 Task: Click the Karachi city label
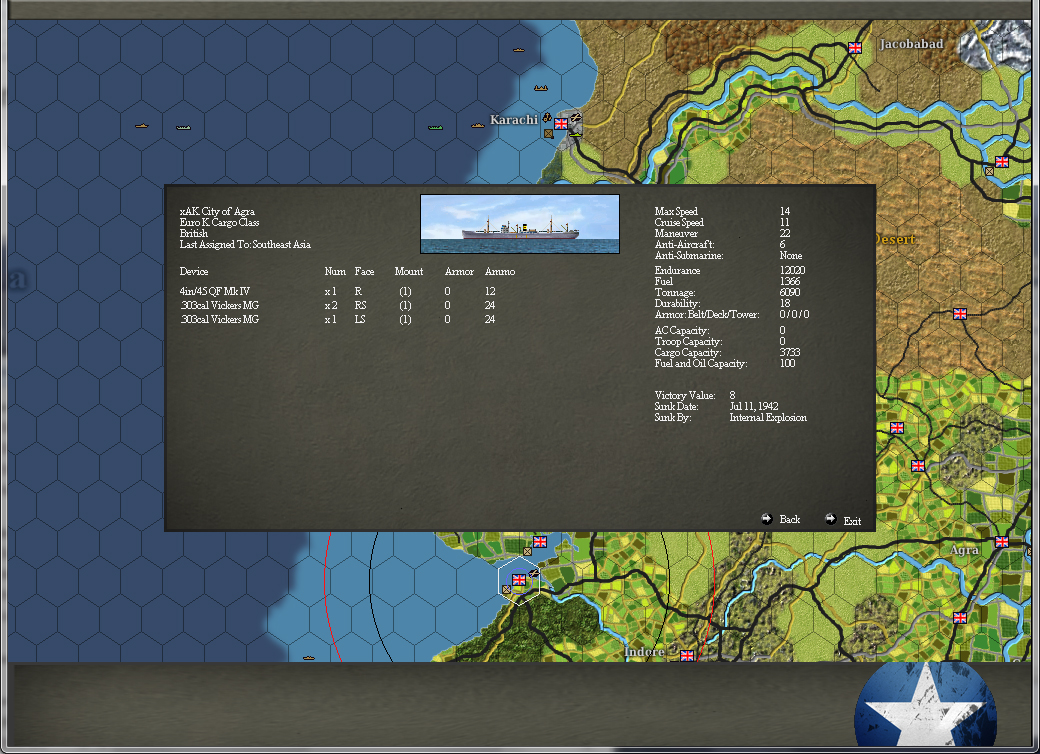point(513,120)
